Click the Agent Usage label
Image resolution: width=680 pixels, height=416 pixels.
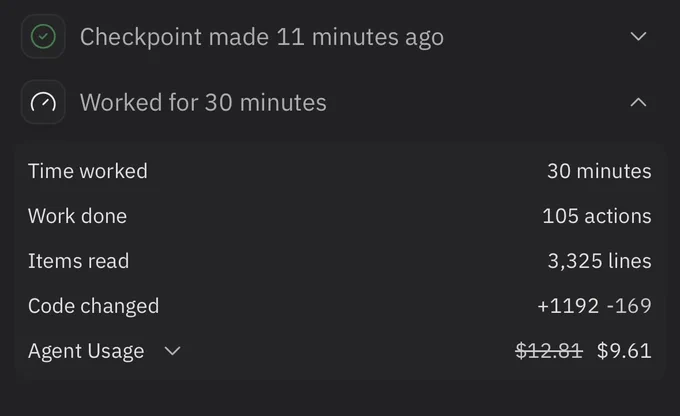click(86, 351)
